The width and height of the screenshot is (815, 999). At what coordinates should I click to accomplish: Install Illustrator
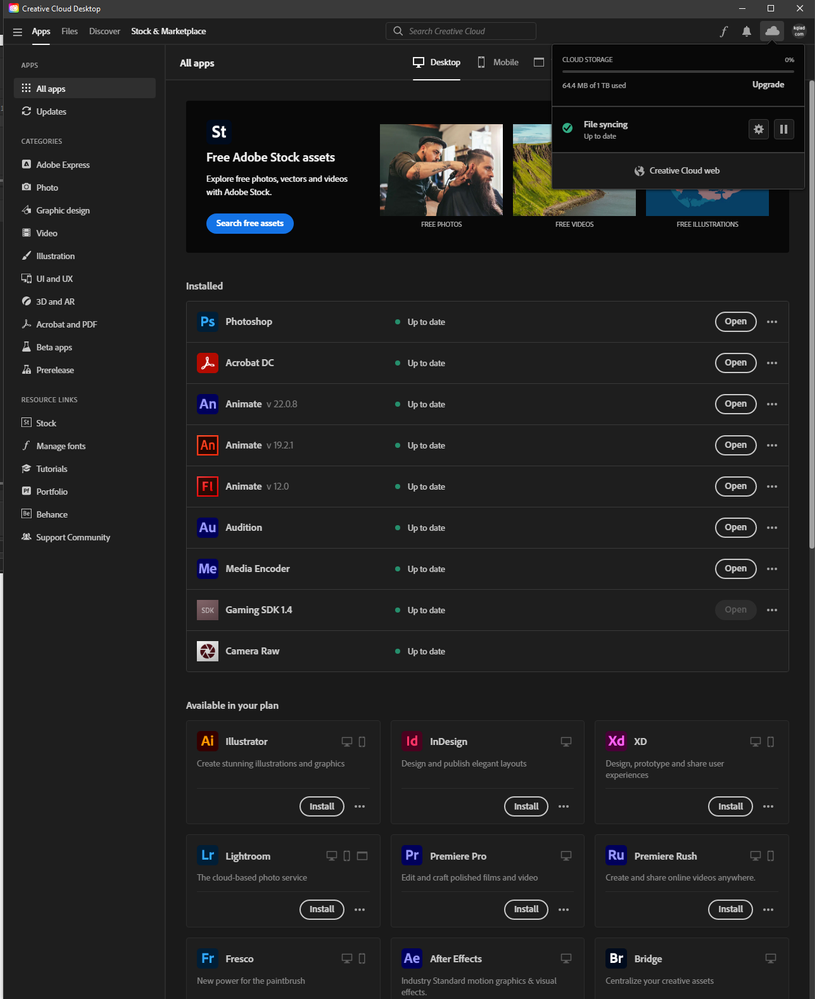[322, 807]
